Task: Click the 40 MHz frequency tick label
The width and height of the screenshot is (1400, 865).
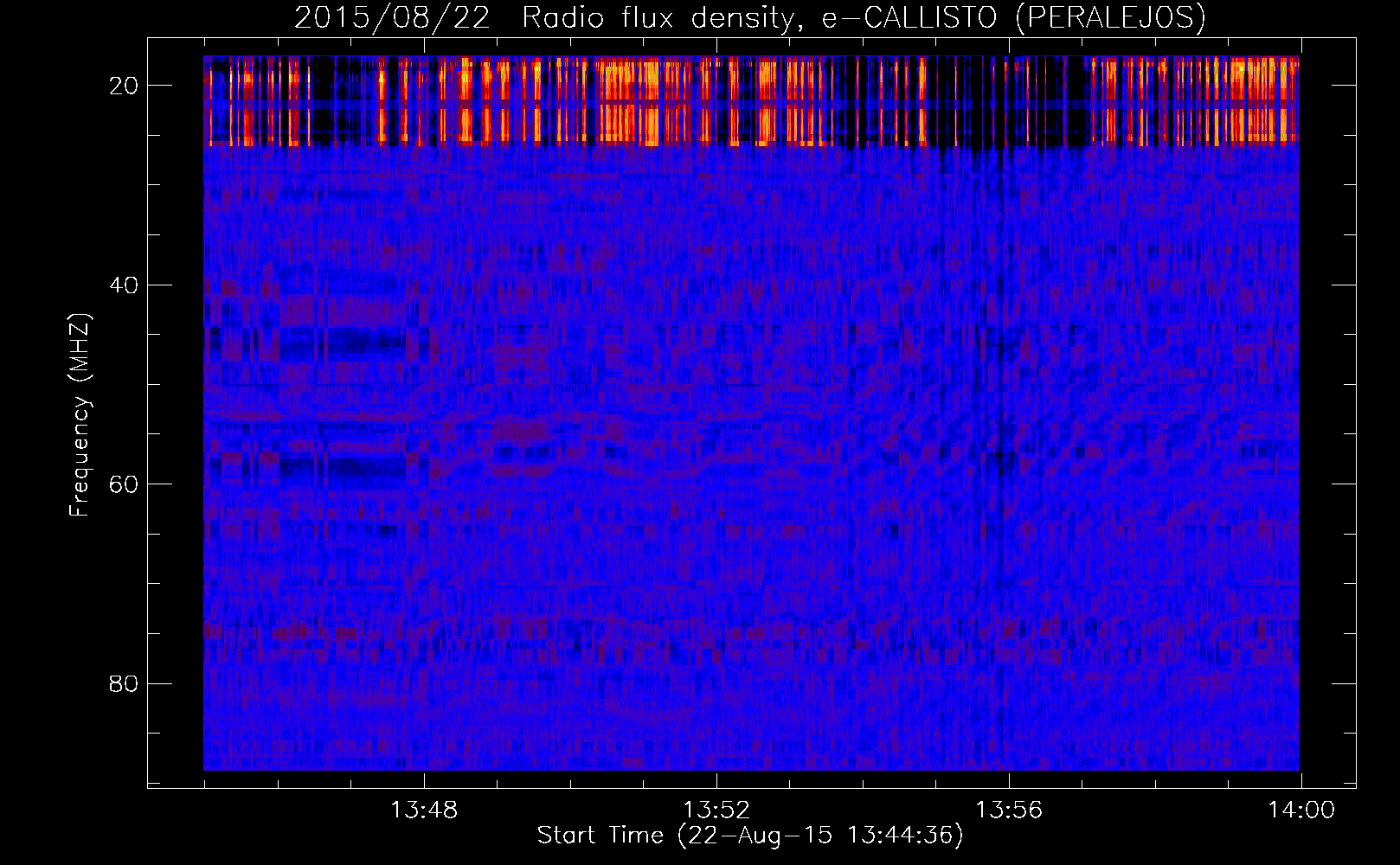Action: pos(124,285)
